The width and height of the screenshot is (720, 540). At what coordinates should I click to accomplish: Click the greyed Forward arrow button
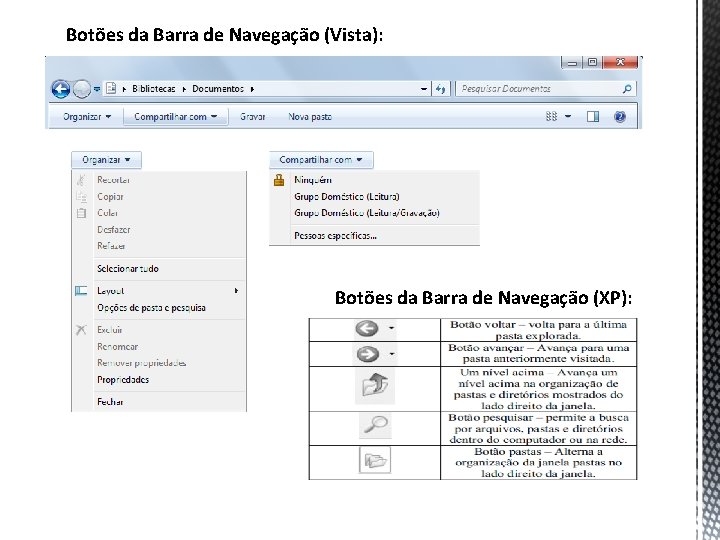point(81,89)
